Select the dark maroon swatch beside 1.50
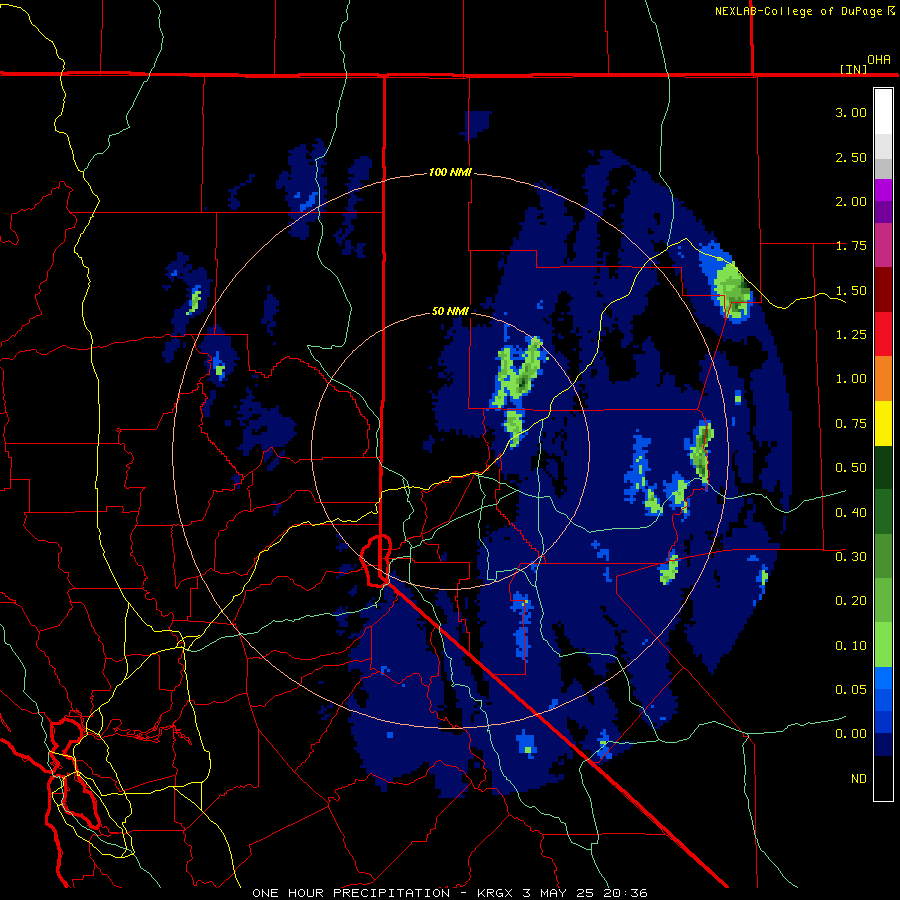 [883, 290]
